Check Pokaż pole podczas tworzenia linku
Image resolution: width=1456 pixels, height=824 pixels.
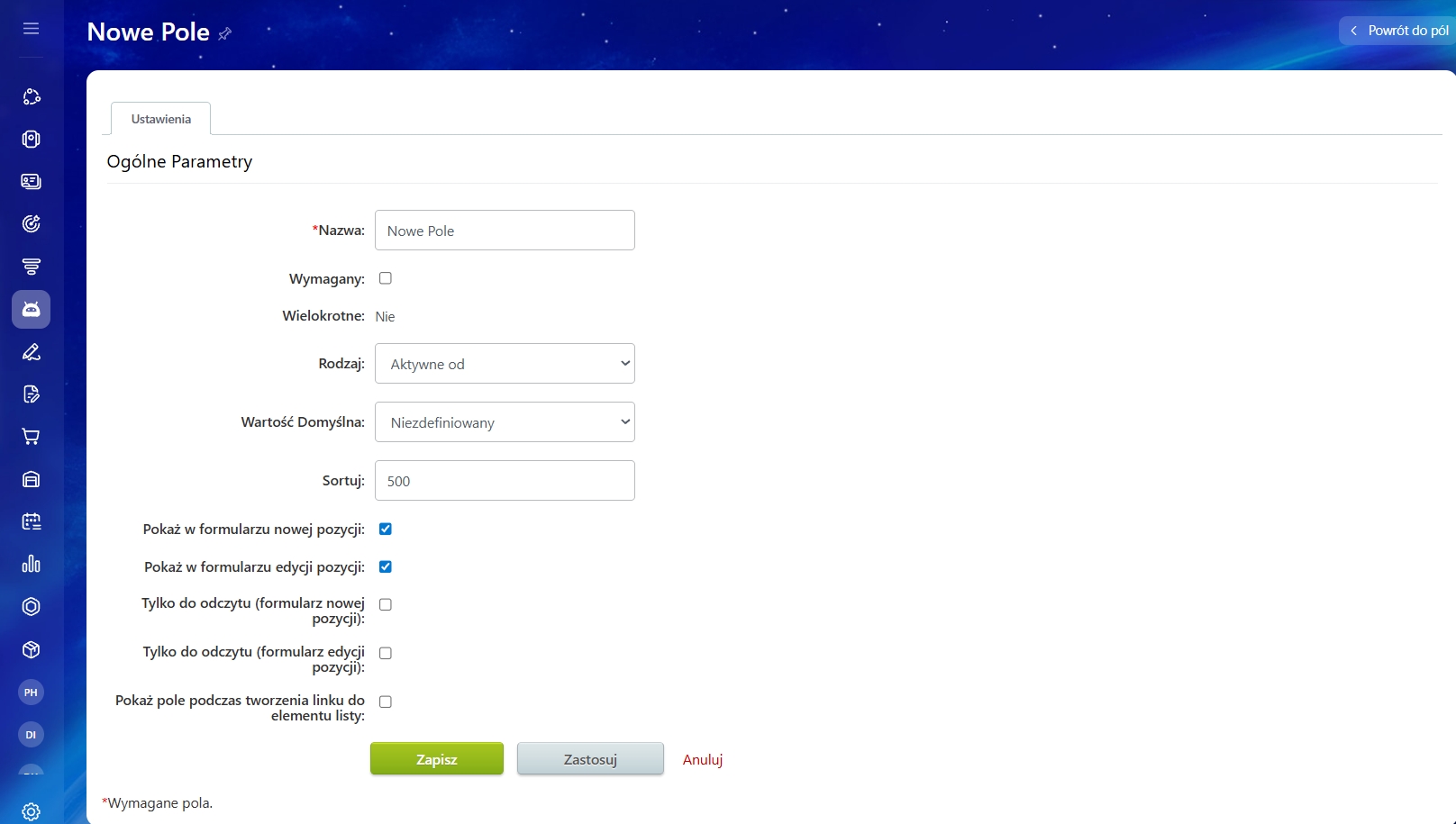386,702
